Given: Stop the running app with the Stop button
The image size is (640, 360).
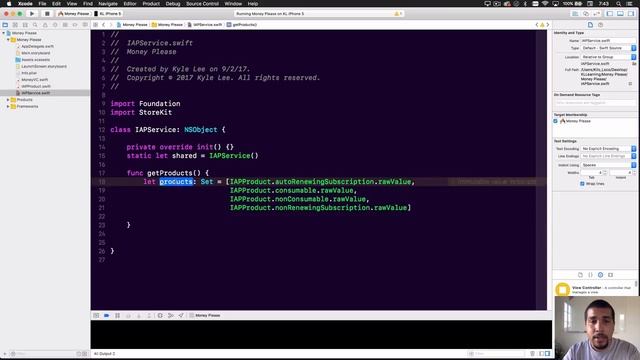Looking at the screenshot, I should click(x=47, y=13).
